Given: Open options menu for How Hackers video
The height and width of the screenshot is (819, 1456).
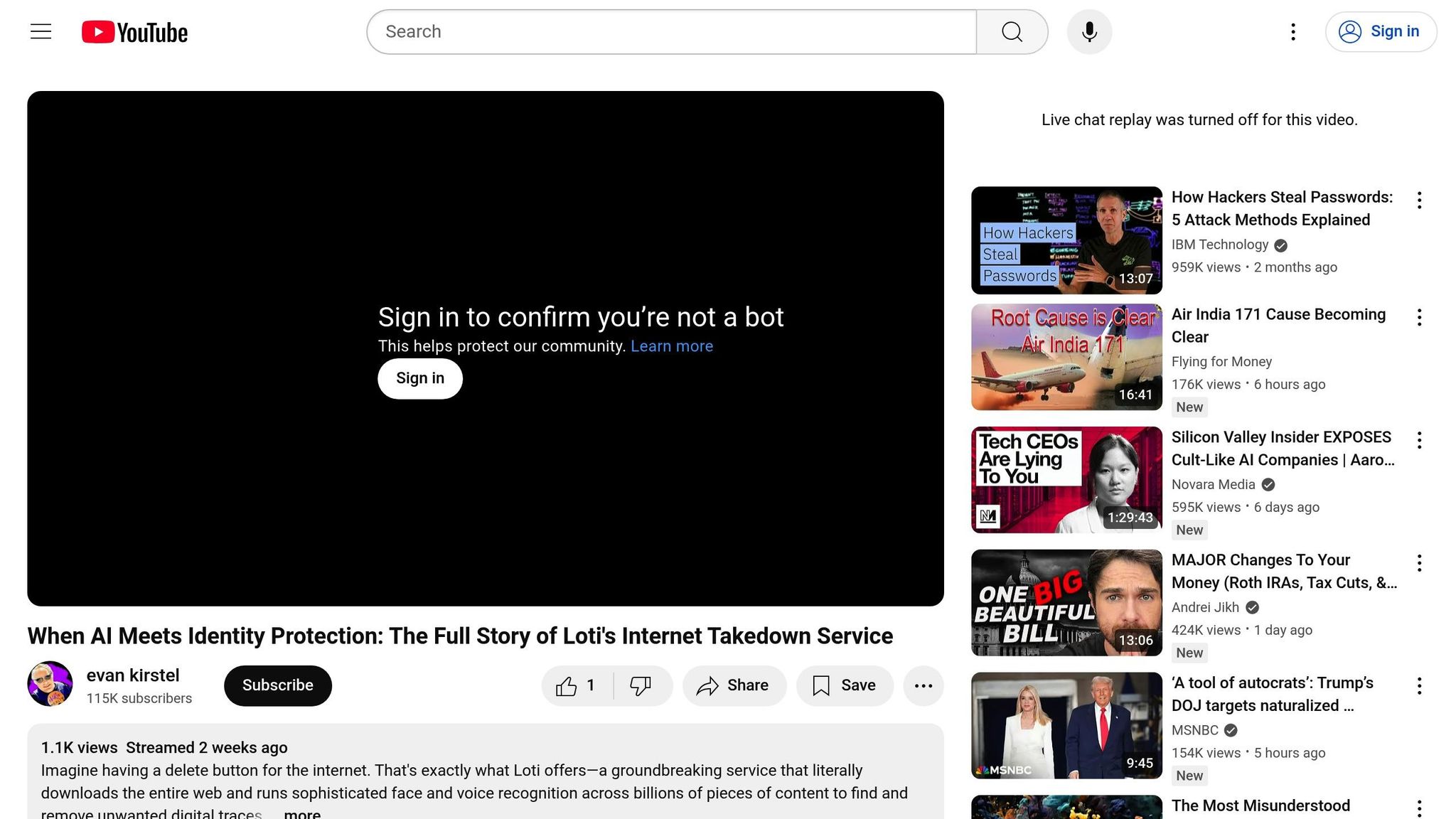Looking at the screenshot, I should pos(1419,200).
